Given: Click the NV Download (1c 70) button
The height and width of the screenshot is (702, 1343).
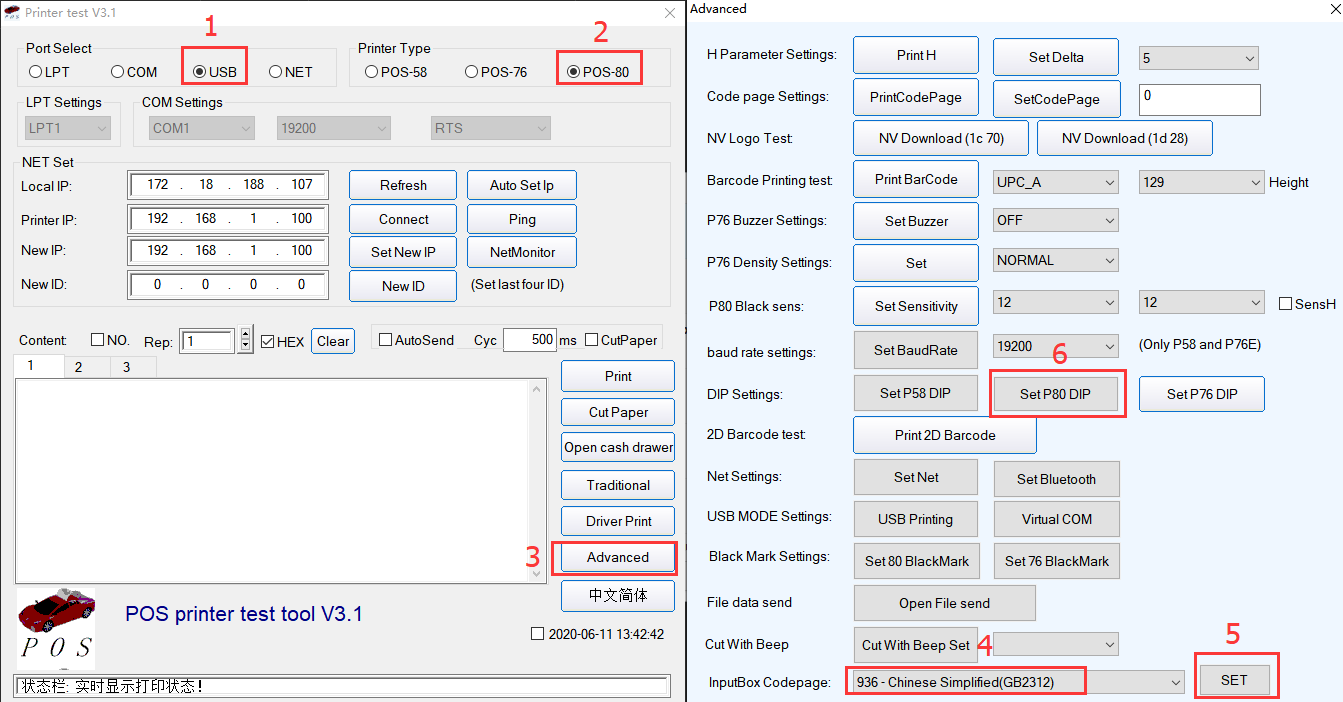Looking at the screenshot, I should pyautogui.click(x=941, y=138).
